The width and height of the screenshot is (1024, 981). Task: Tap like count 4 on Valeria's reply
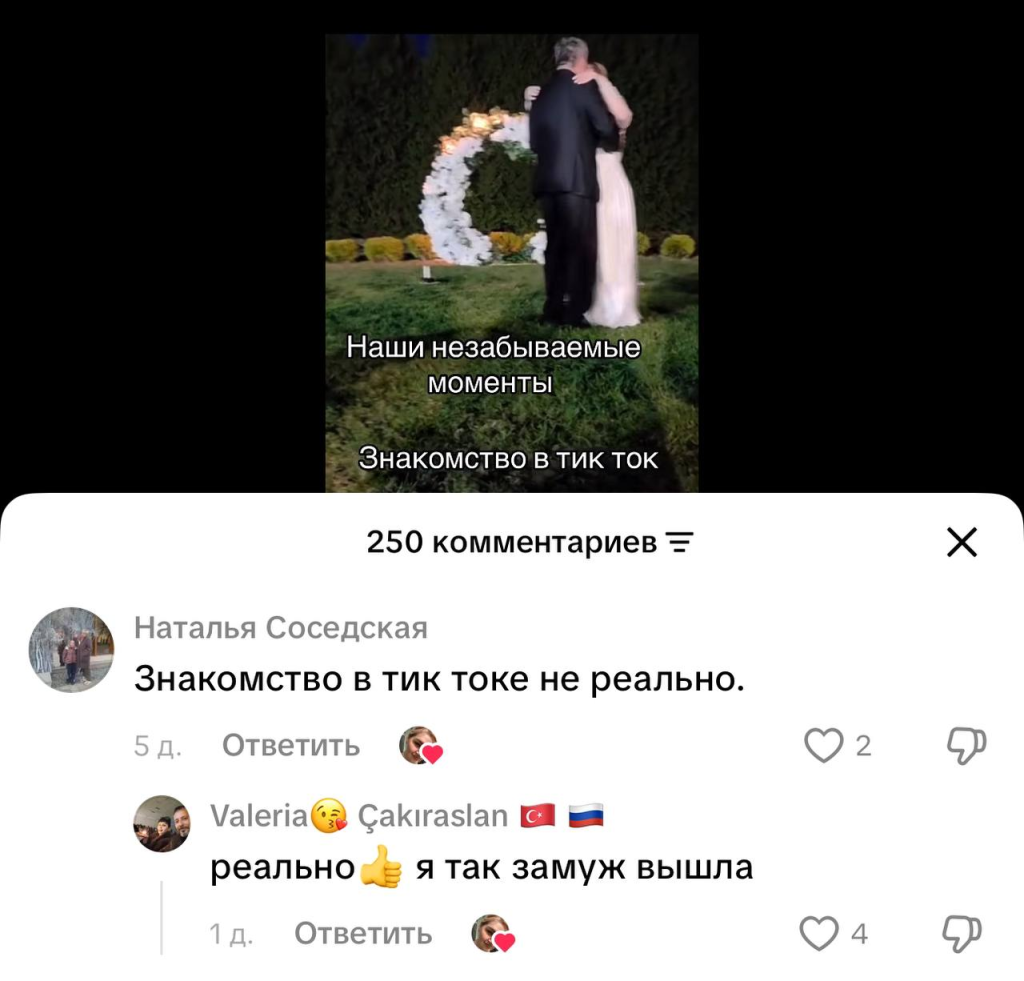pos(859,934)
